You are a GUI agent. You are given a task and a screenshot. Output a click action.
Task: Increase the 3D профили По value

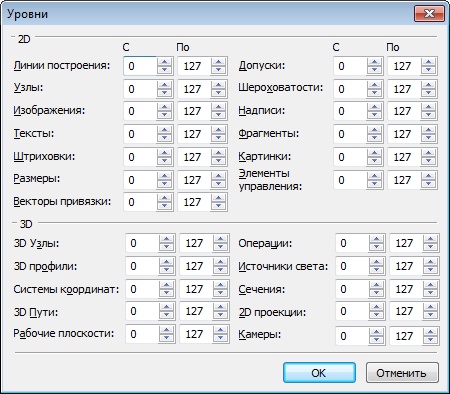pyautogui.click(x=220, y=262)
